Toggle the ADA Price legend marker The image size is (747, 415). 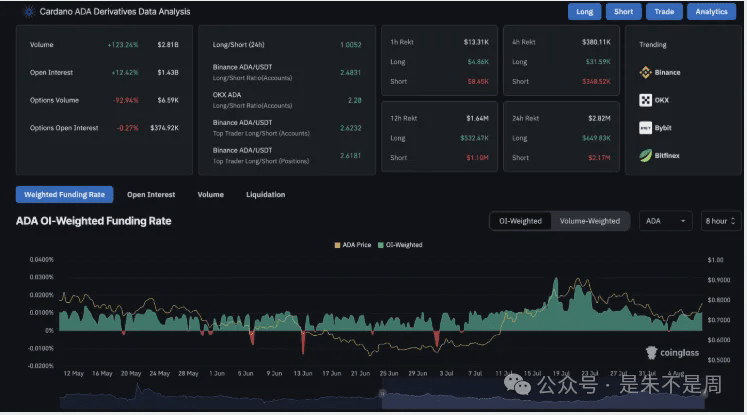[337, 245]
